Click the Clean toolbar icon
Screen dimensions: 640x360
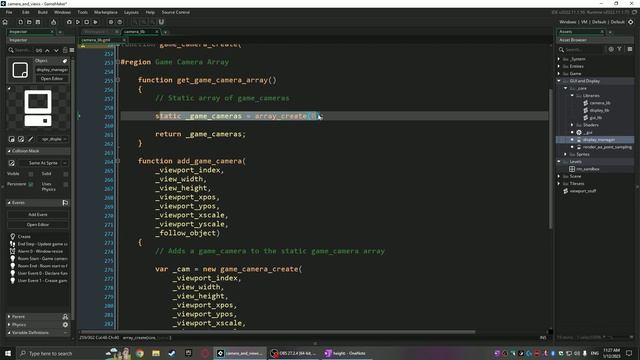(96, 22)
